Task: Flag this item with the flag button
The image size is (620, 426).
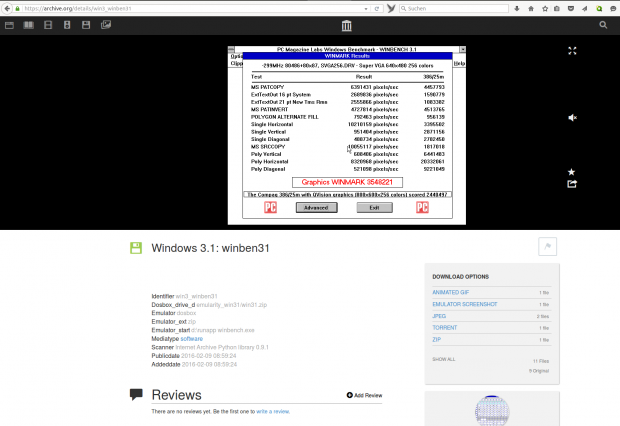Action: coord(547,246)
